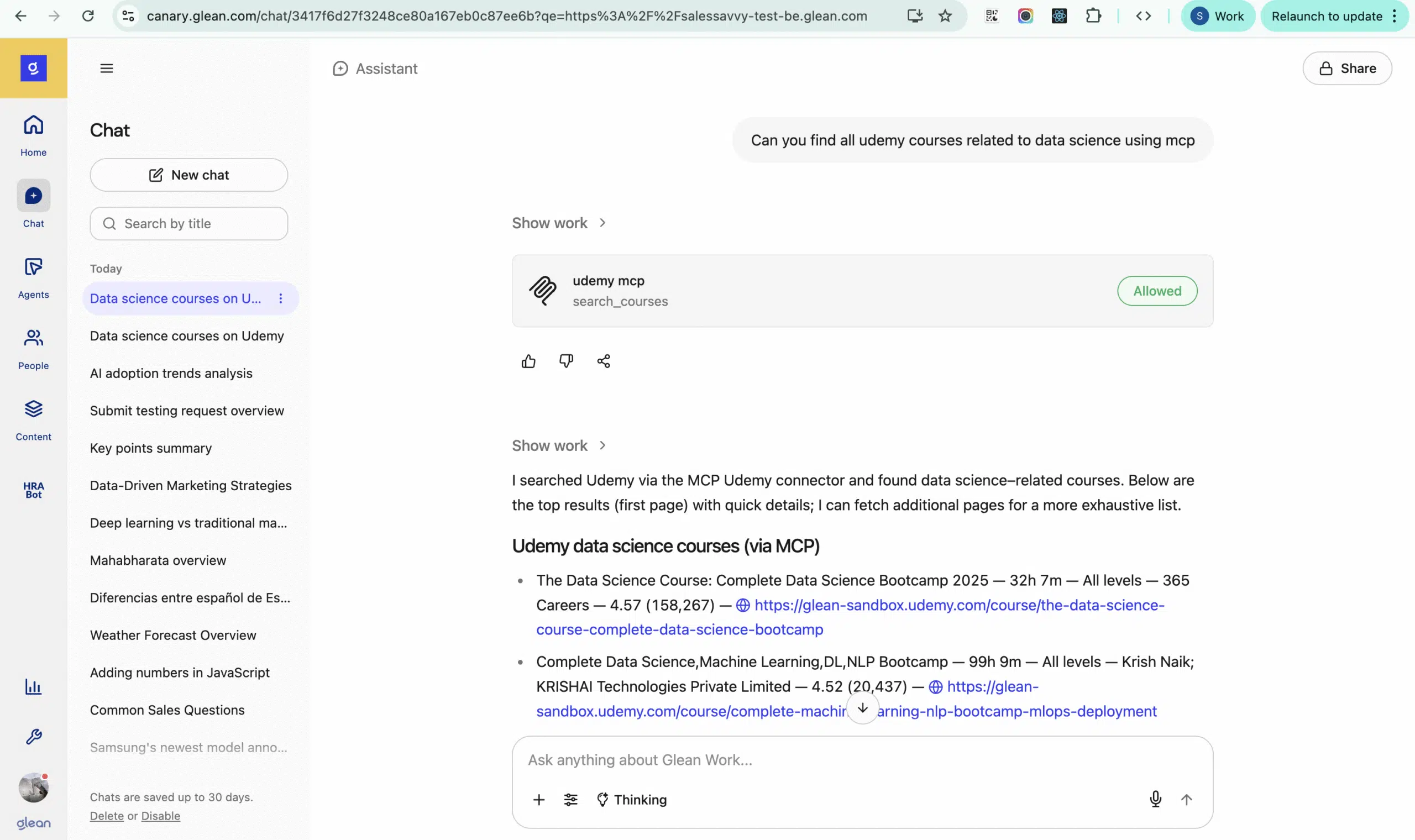The width and height of the screenshot is (1415, 840).
Task: Click Disable link for chat saving
Action: (161, 816)
